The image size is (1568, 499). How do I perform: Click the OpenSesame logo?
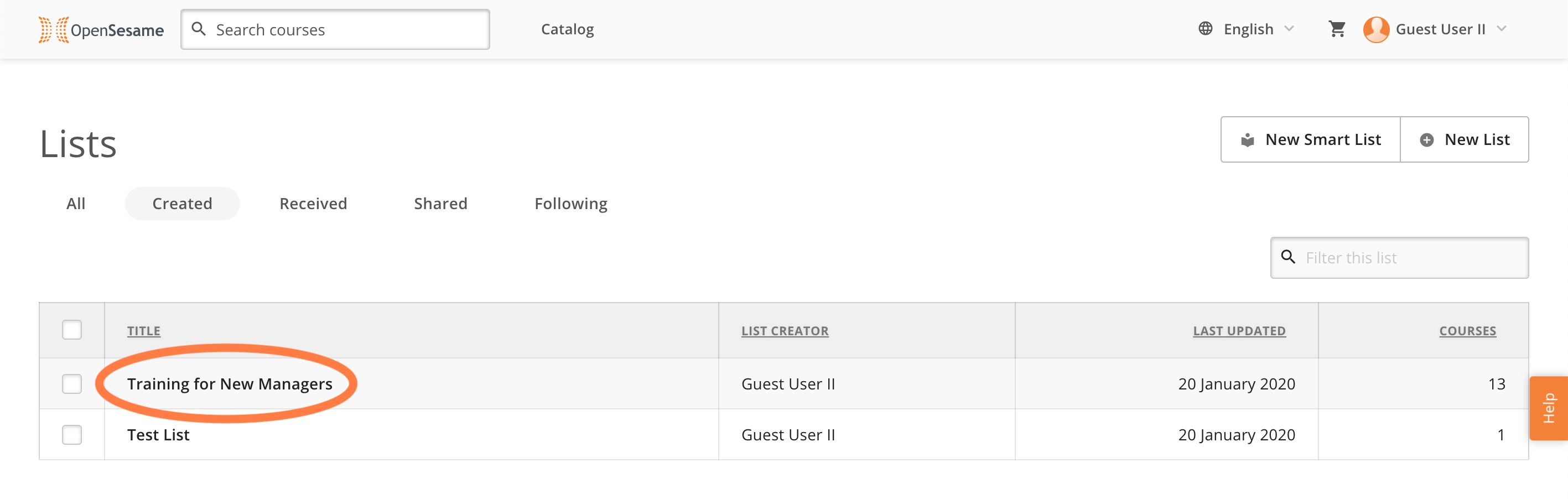click(x=101, y=30)
